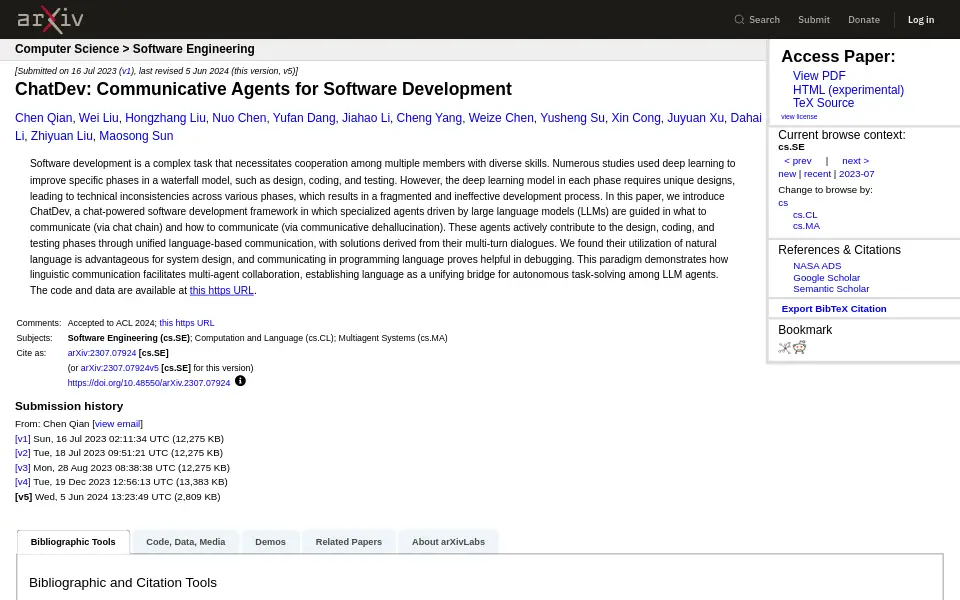Click author Maosong Sun
The image size is (960, 600).
coord(136,136)
